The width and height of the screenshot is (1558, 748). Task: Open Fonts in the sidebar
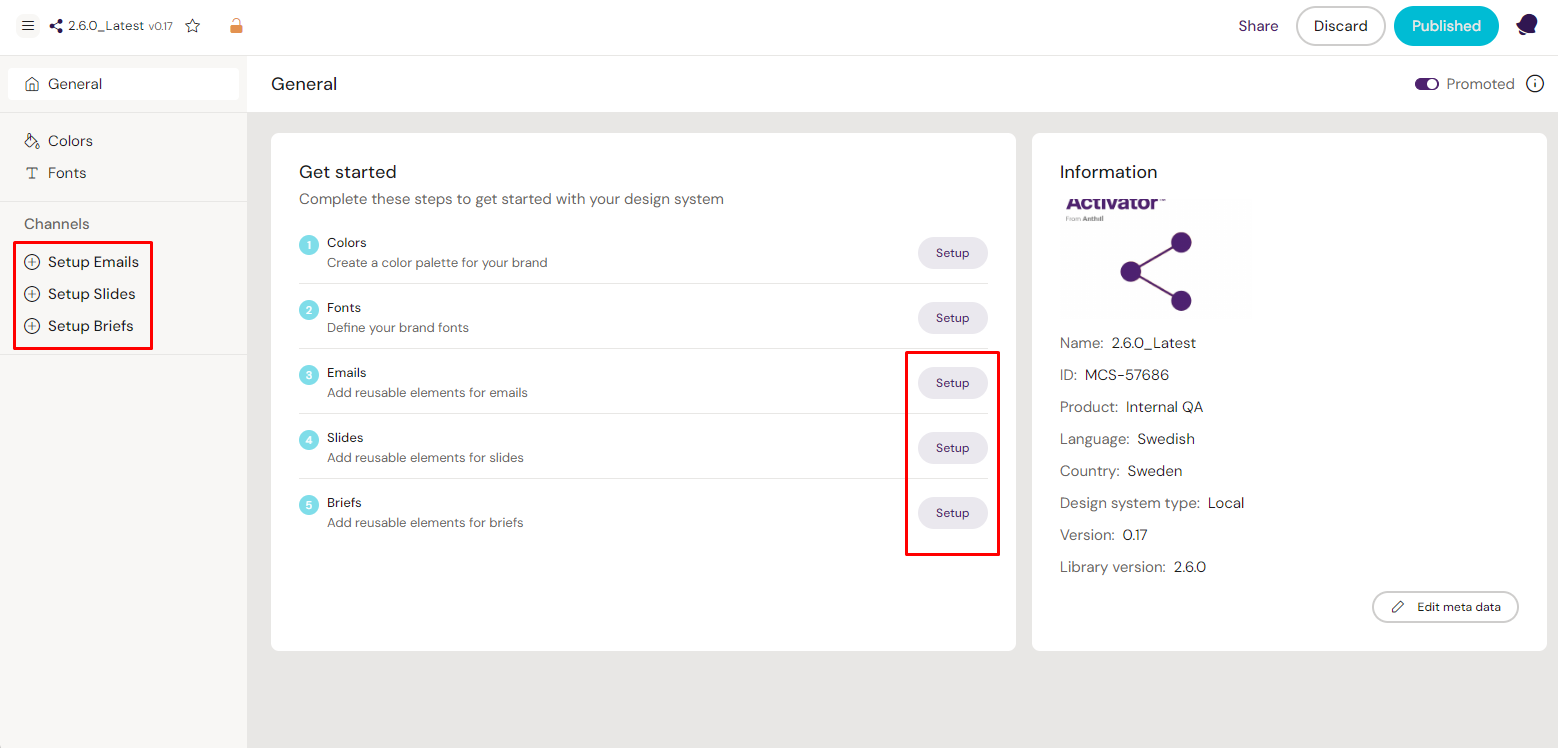[x=67, y=173]
